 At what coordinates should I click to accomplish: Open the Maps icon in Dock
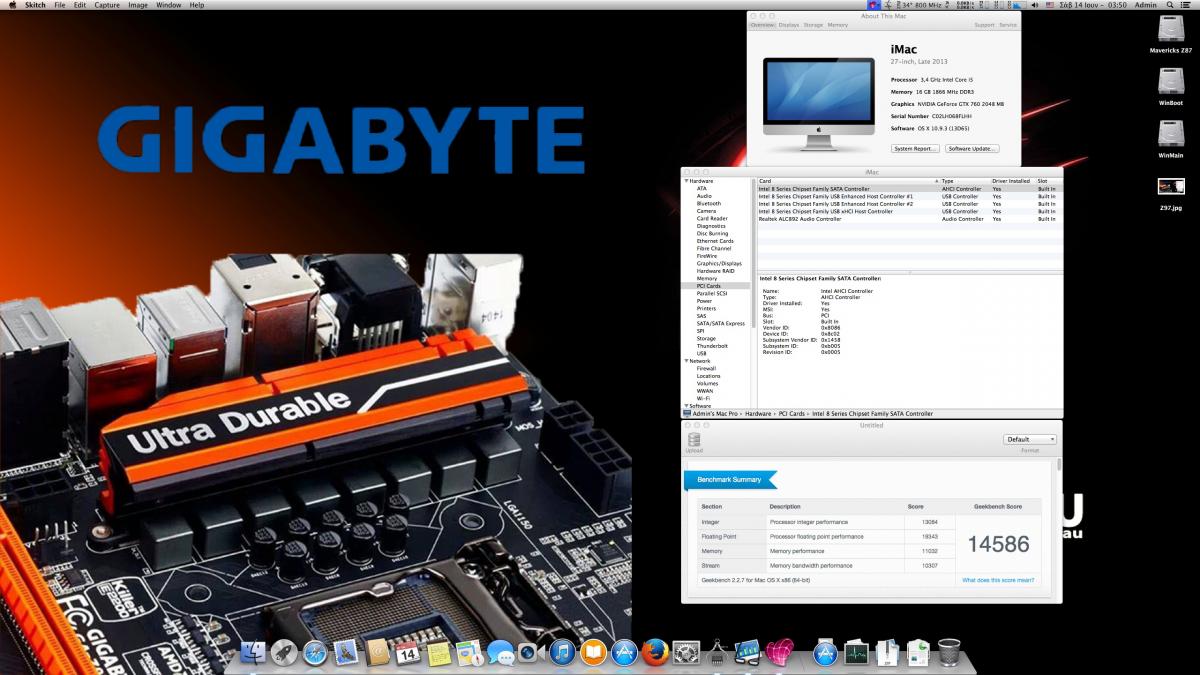point(470,653)
